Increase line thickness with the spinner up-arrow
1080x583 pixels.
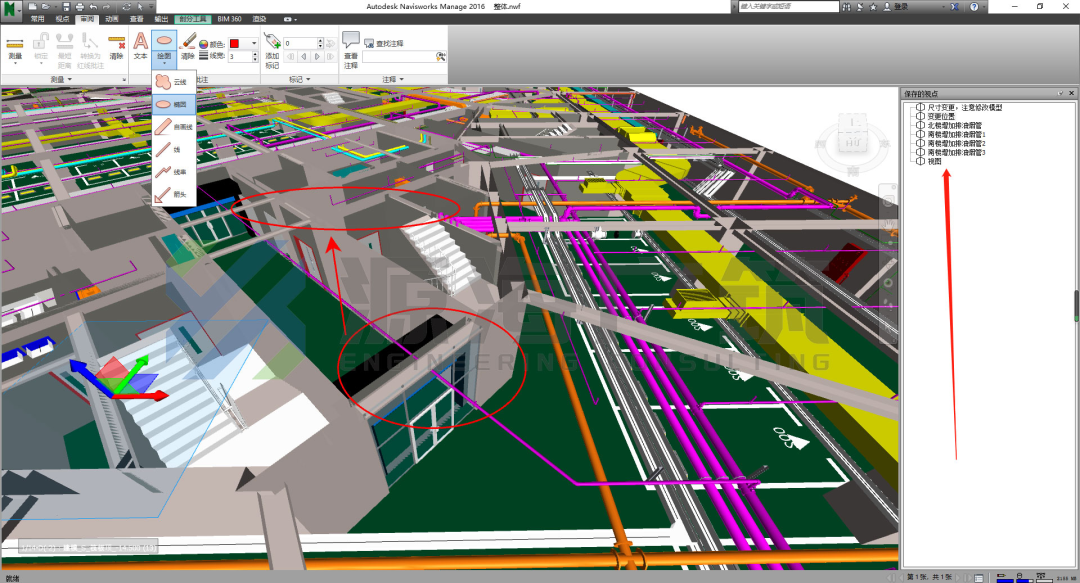(256, 54)
